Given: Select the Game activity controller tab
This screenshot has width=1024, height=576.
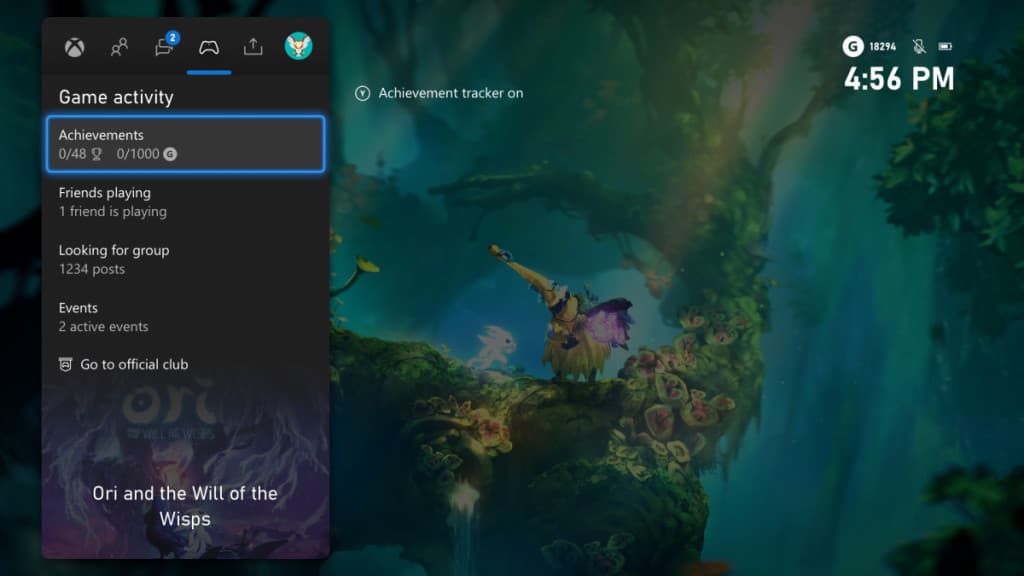Looking at the screenshot, I should [209, 47].
